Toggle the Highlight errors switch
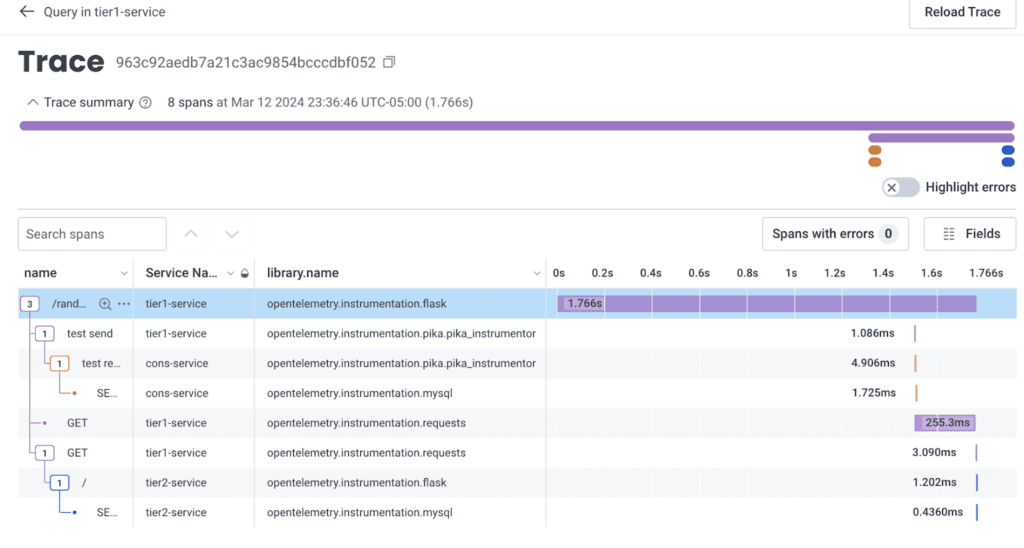This screenshot has width=1024, height=548. [901, 187]
